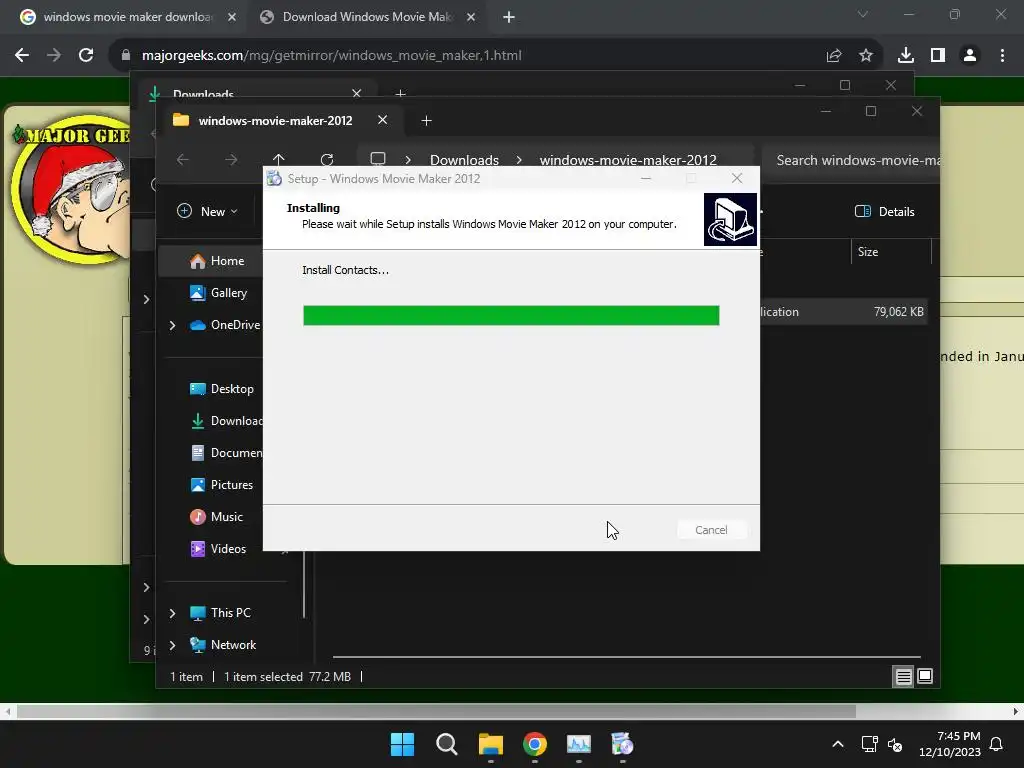The image size is (1024, 768).
Task: Select OneDrive in the navigation pane
Action: coord(225,325)
